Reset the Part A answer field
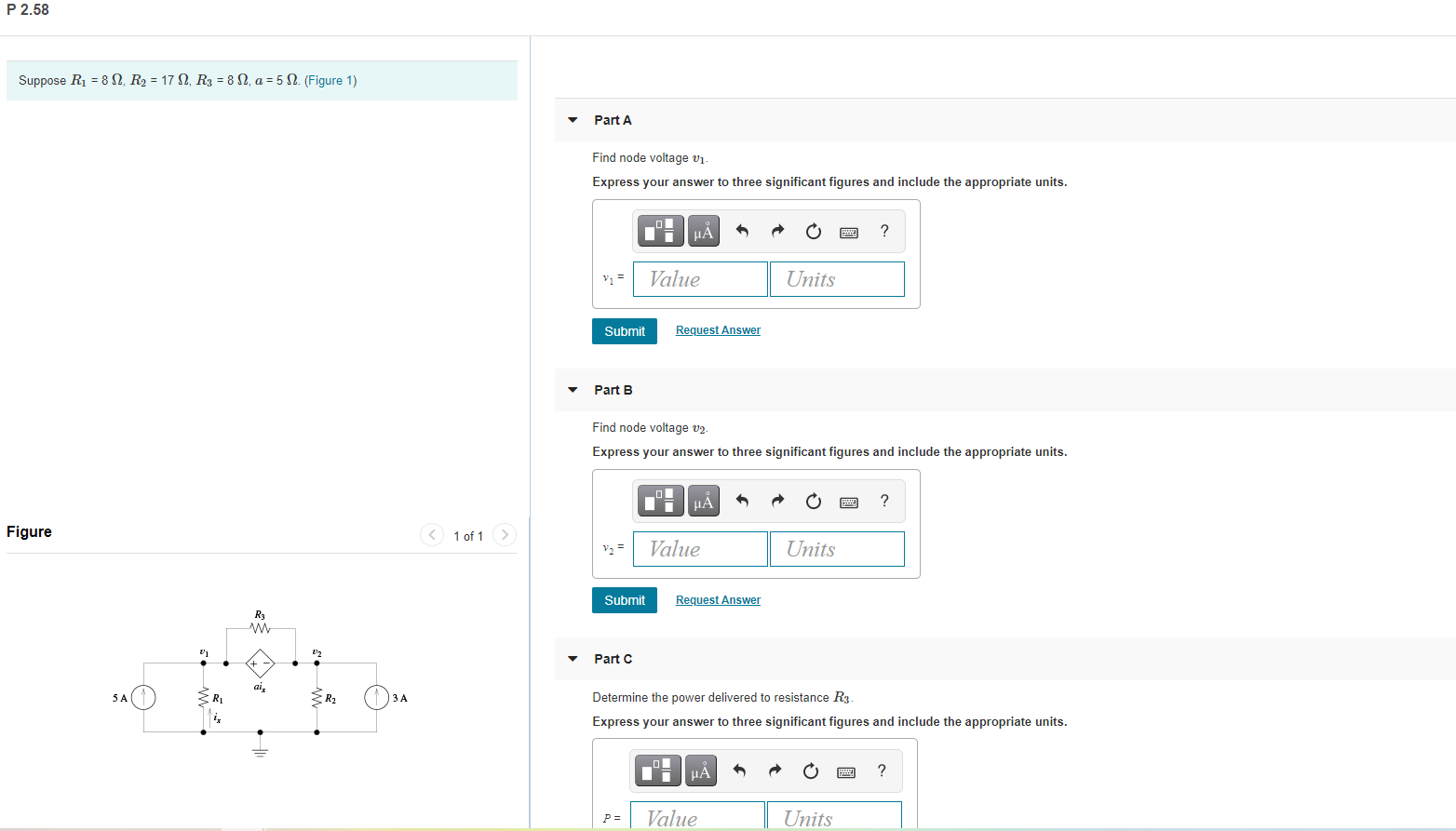1456x831 pixels. [x=814, y=231]
